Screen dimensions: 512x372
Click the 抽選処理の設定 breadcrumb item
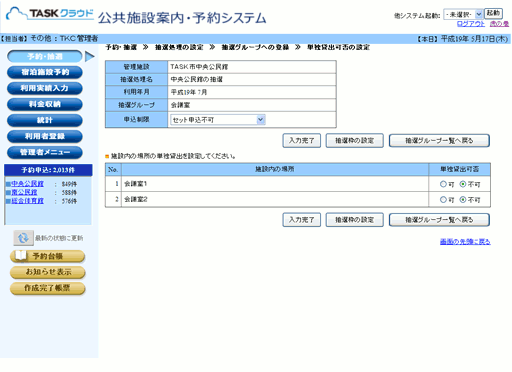[179, 47]
